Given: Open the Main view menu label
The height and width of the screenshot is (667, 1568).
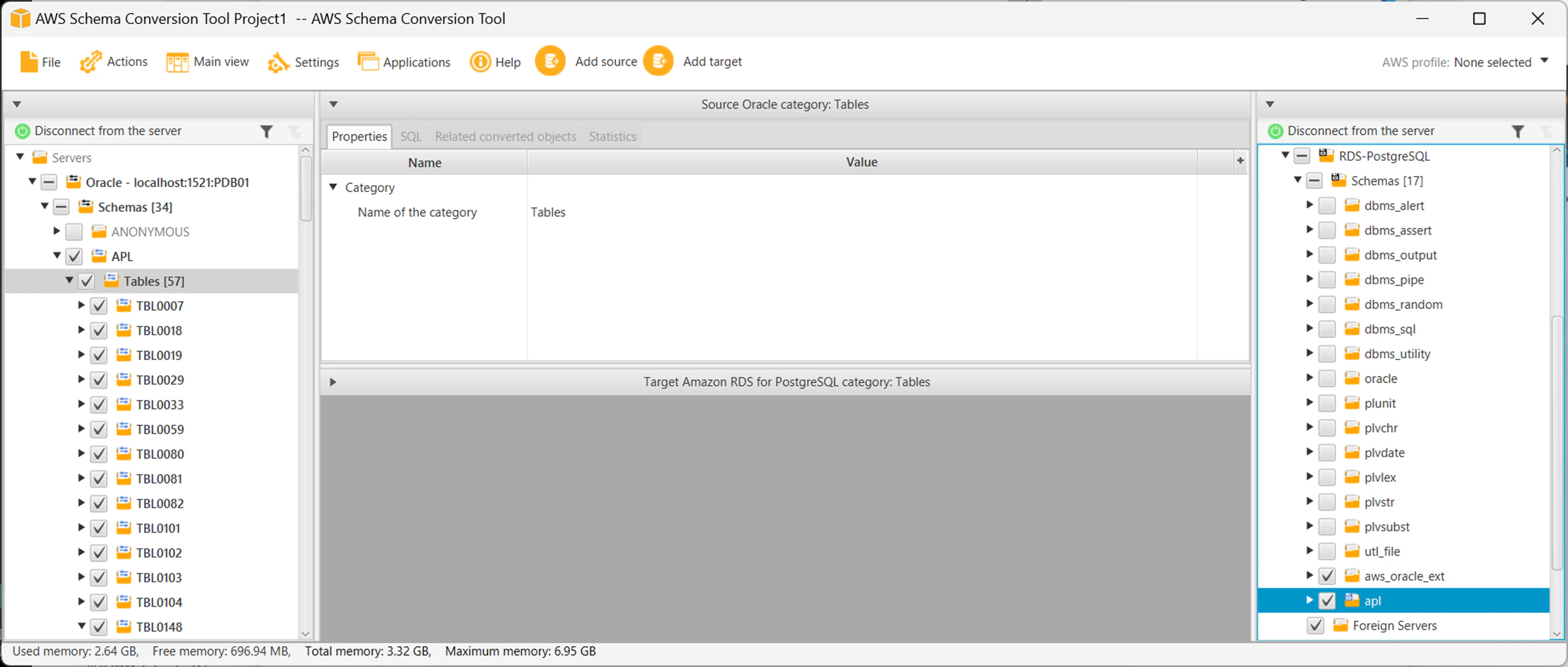Looking at the screenshot, I should tap(221, 62).
